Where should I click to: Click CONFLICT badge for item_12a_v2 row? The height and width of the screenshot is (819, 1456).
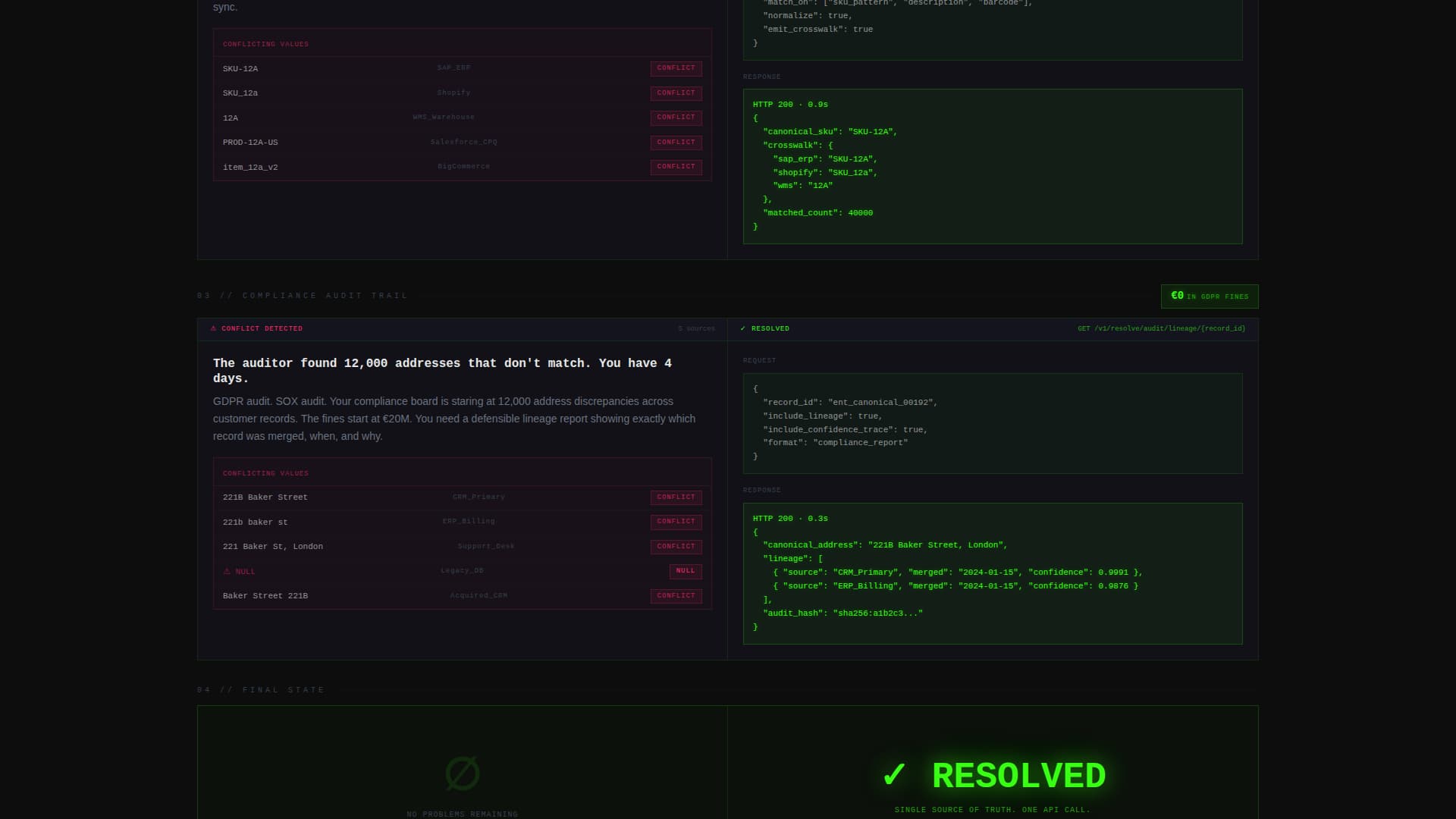676,167
